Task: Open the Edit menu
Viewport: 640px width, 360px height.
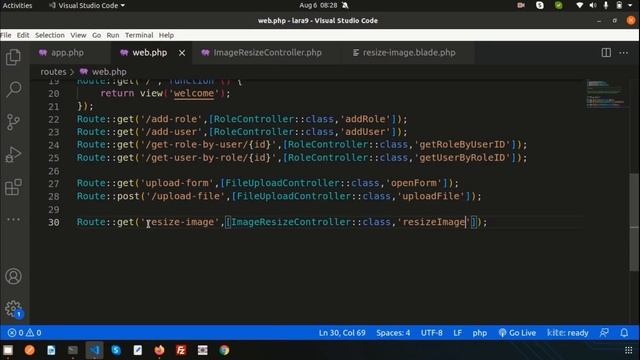Action: pyautogui.click(x=23, y=35)
